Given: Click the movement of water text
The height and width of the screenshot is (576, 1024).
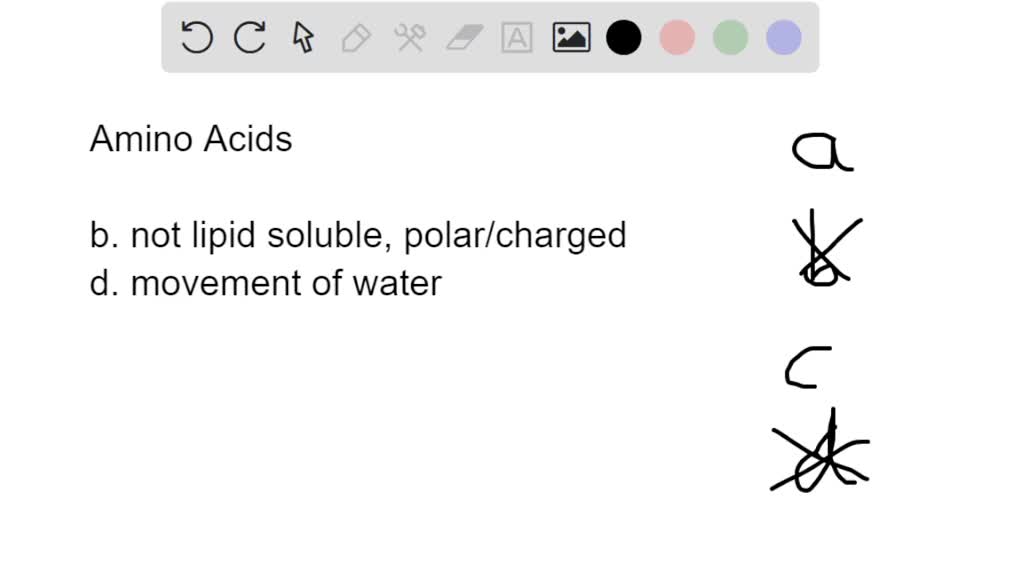Looking at the screenshot, I should [265, 283].
